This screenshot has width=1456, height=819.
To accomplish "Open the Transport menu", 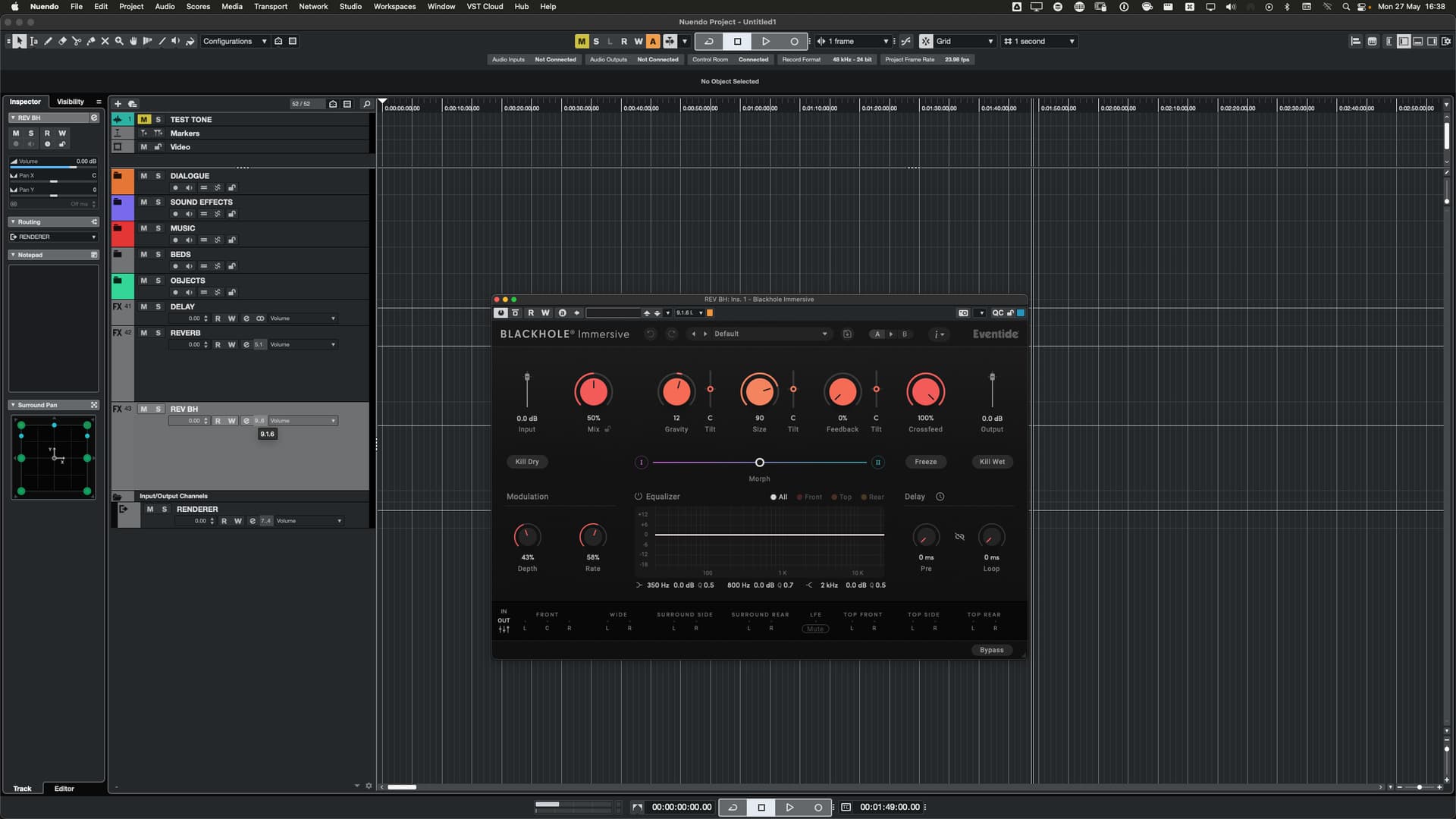I will [270, 6].
